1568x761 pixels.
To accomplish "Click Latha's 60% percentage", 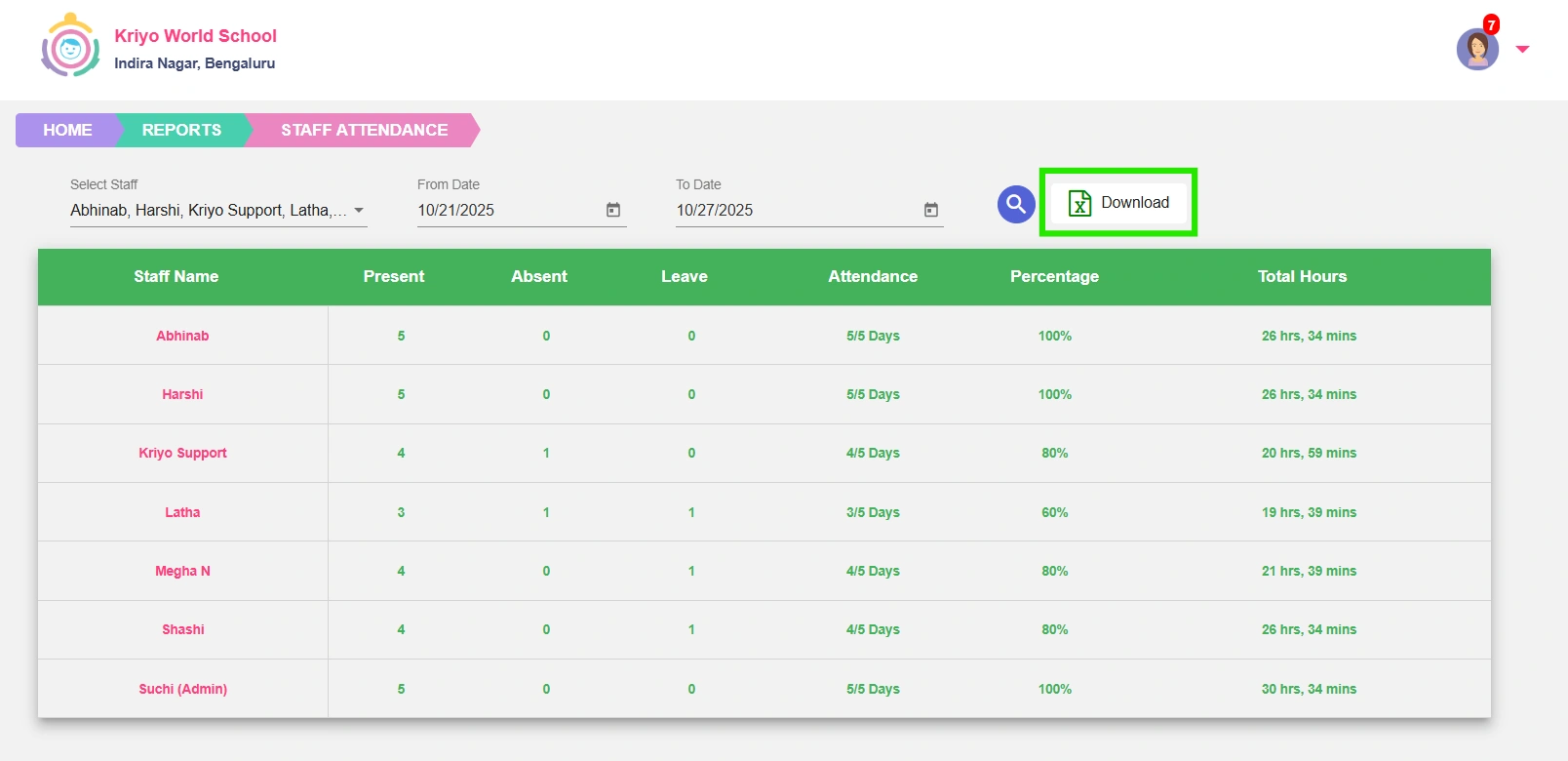I will 1054,512.
